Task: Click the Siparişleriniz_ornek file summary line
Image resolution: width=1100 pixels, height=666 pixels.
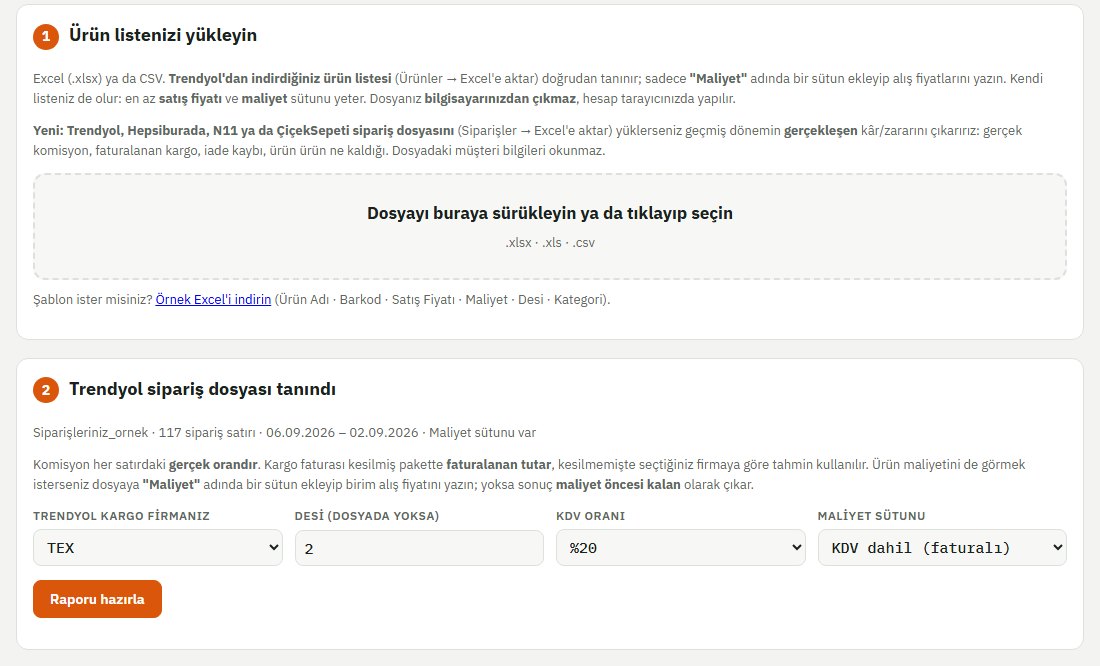Action: [x=284, y=433]
